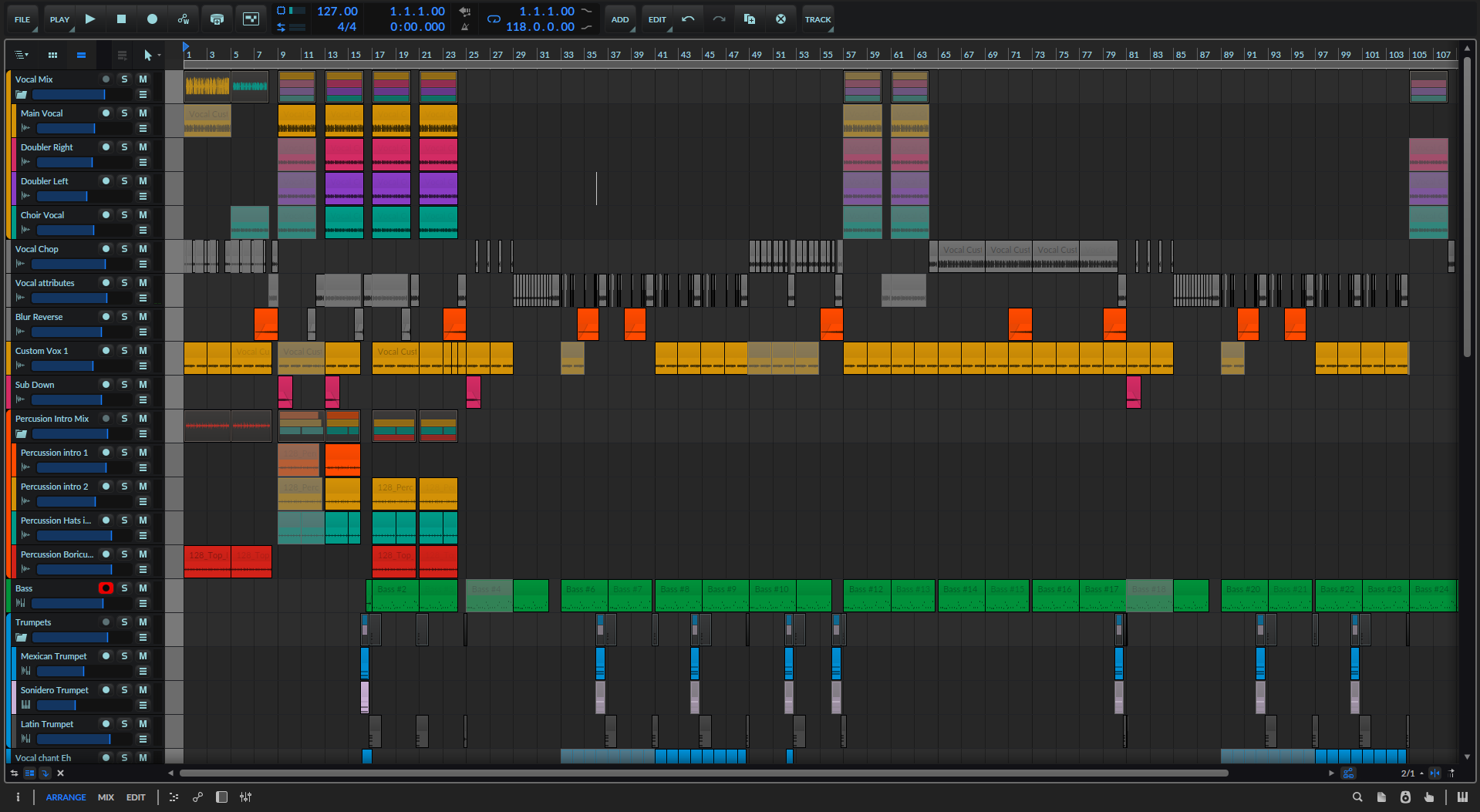The width and height of the screenshot is (1480, 812).
Task: Click the time signature 4/4 field
Action: [x=346, y=27]
